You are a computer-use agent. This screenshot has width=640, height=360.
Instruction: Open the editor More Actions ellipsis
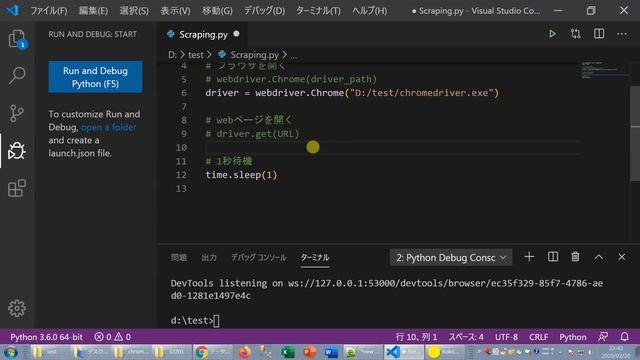click(x=622, y=34)
